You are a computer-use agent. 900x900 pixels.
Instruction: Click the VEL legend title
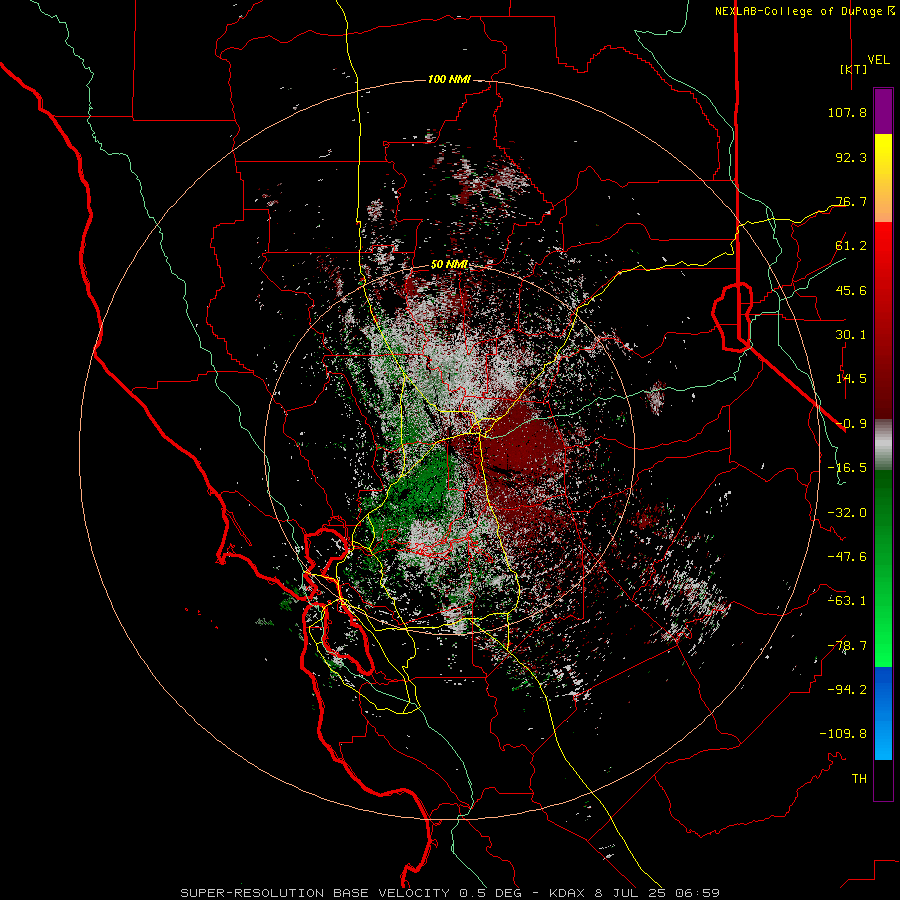click(878, 60)
